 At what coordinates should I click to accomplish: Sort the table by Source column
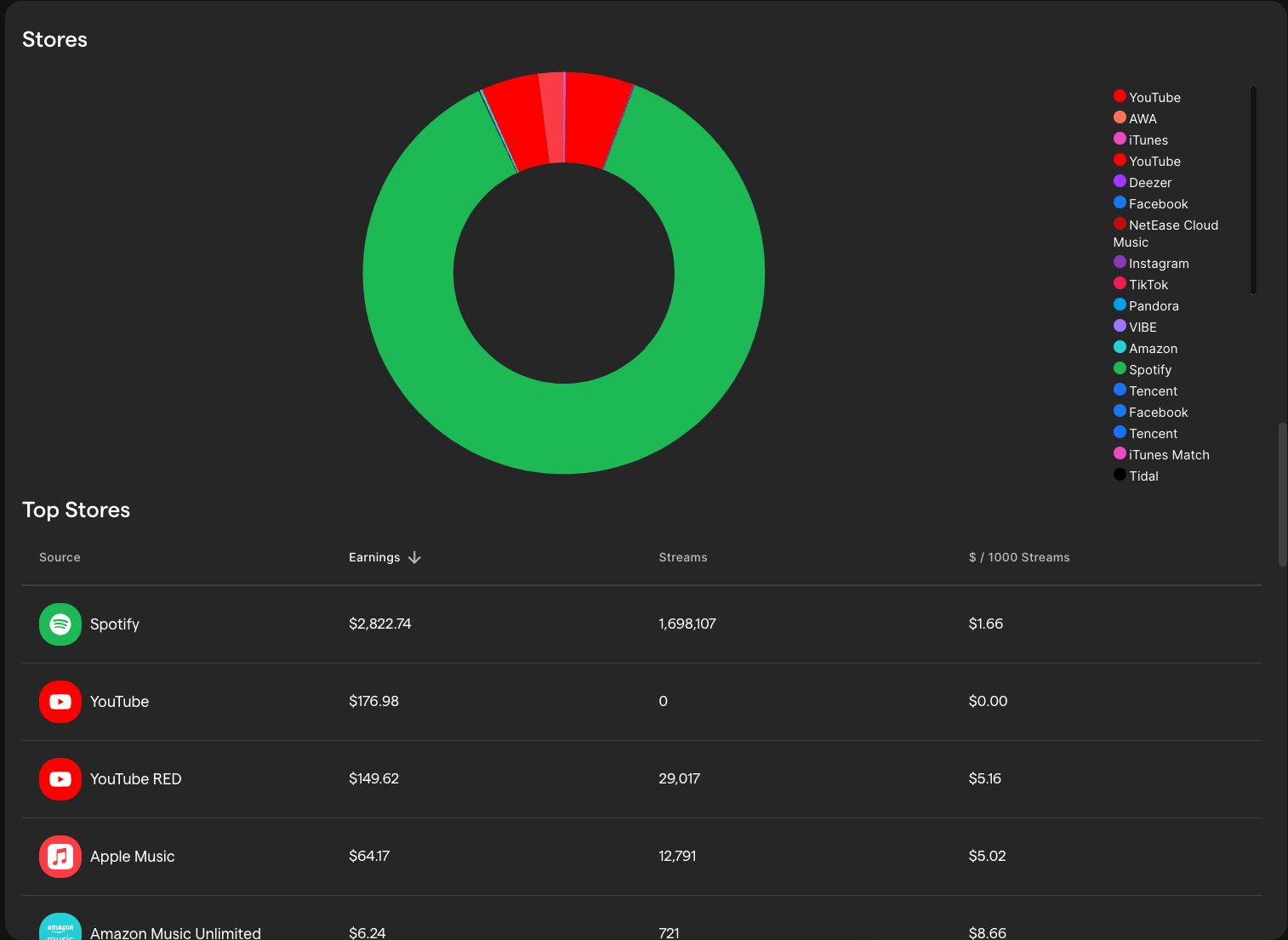(60, 557)
